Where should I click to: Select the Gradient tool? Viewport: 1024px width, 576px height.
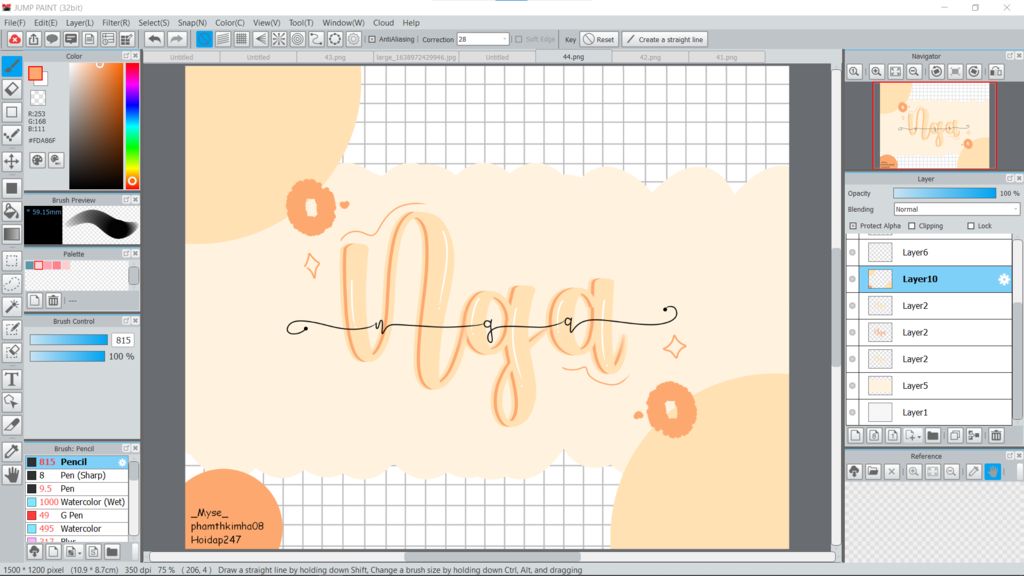pos(12,234)
